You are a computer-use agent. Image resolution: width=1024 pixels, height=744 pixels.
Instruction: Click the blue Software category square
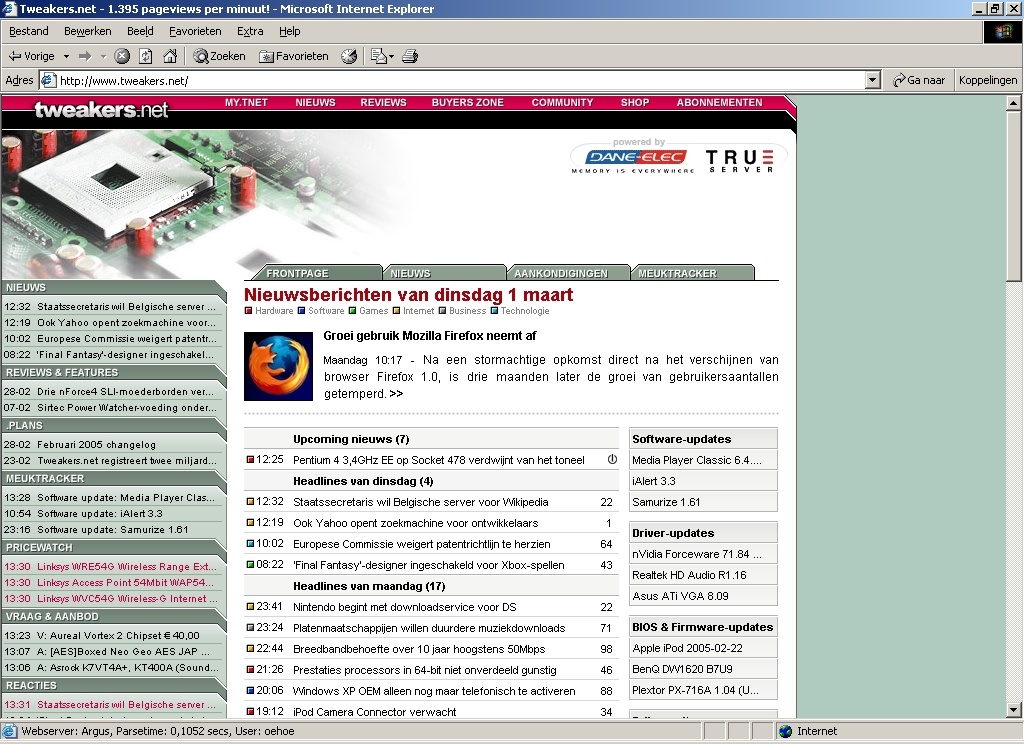(x=301, y=311)
